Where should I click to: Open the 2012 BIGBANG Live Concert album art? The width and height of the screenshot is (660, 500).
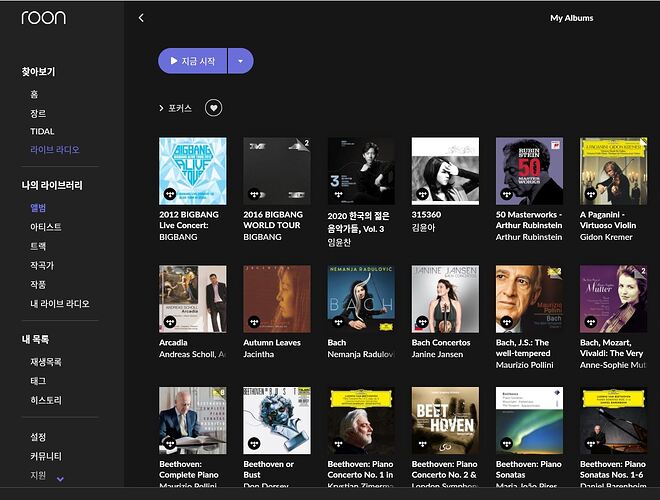(193, 171)
